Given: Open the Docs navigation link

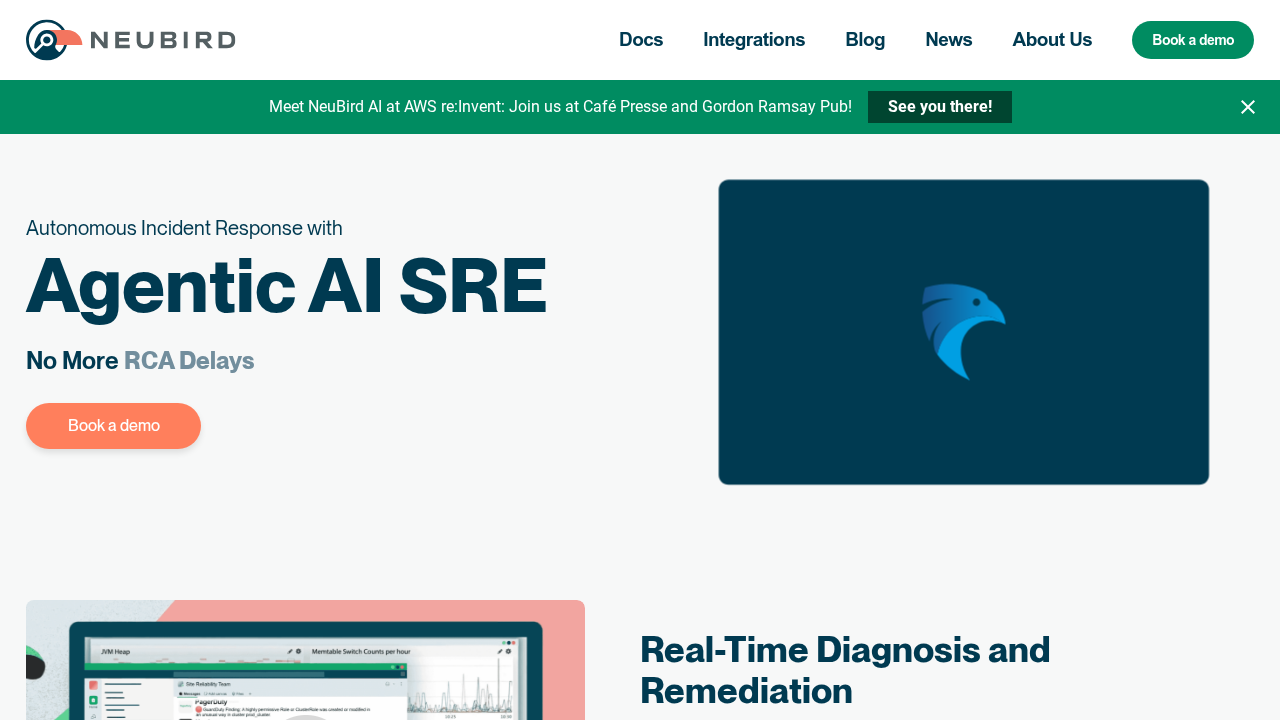Looking at the screenshot, I should (x=640, y=40).
